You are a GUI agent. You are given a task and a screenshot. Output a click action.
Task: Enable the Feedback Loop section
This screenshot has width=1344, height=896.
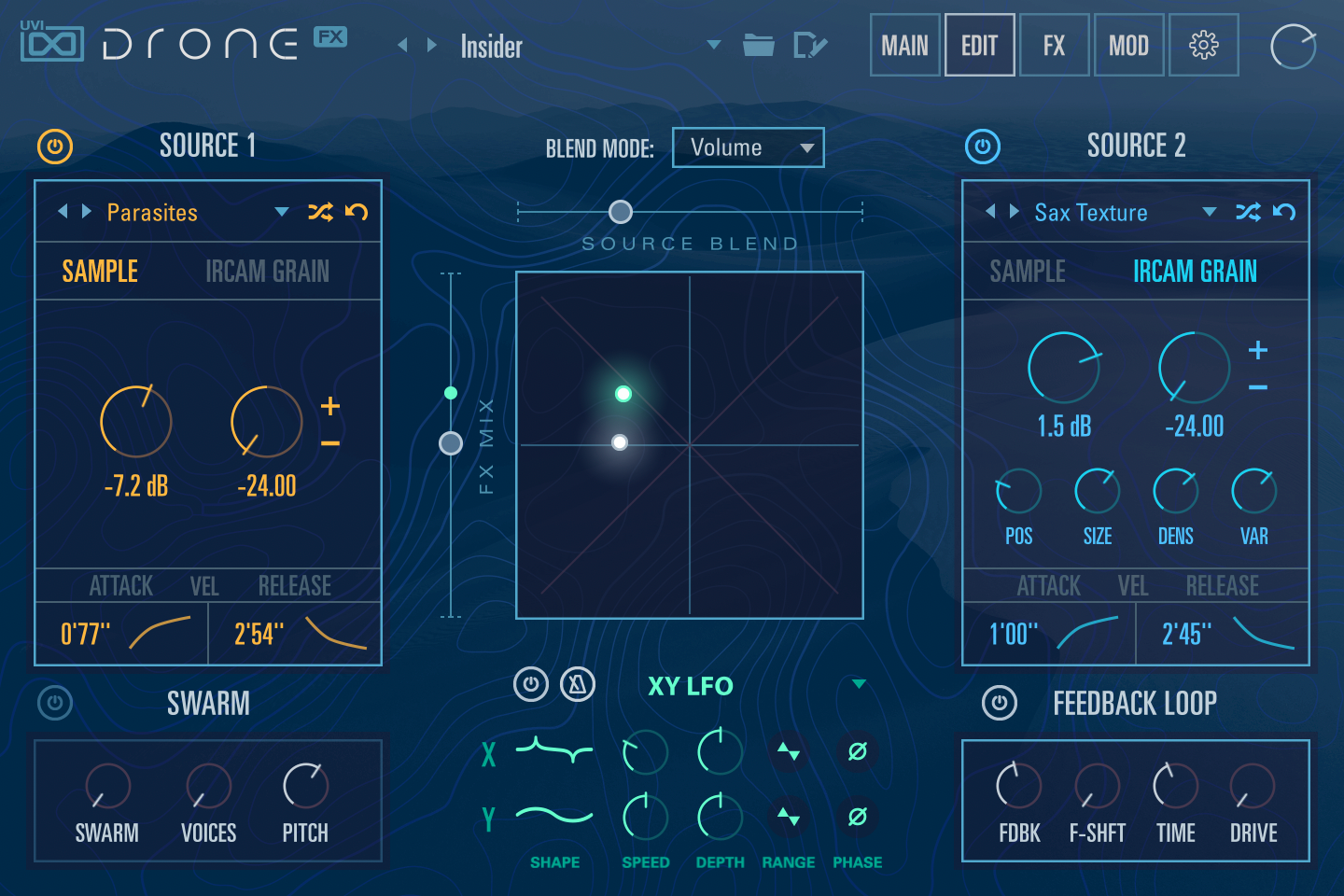point(1000,703)
